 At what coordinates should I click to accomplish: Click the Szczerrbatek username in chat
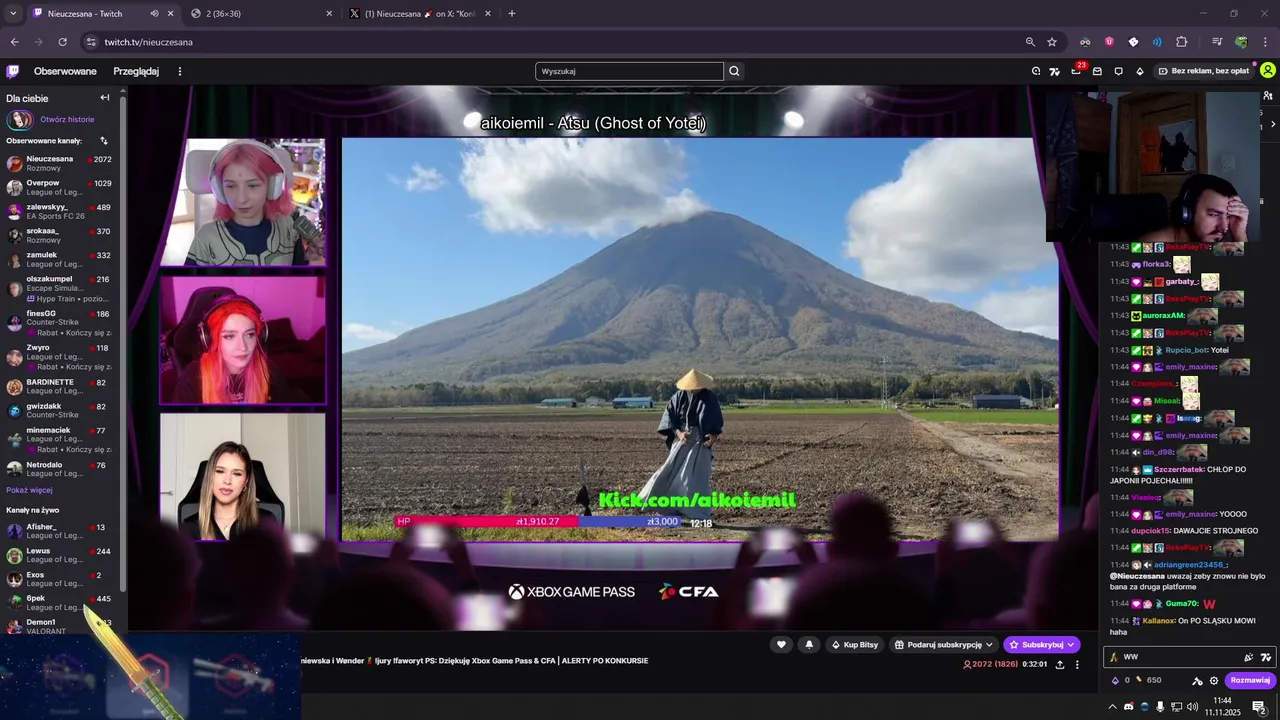click(x=1179, y=469)
